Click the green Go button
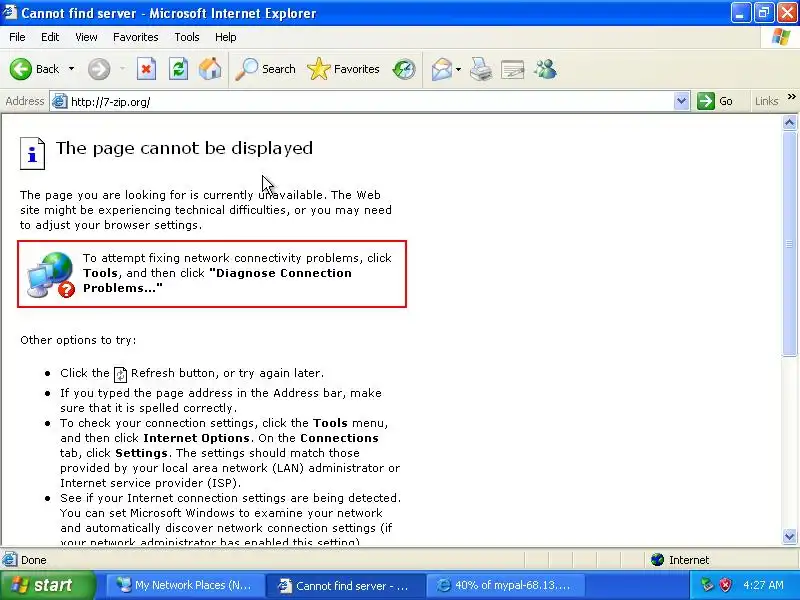 715,102
